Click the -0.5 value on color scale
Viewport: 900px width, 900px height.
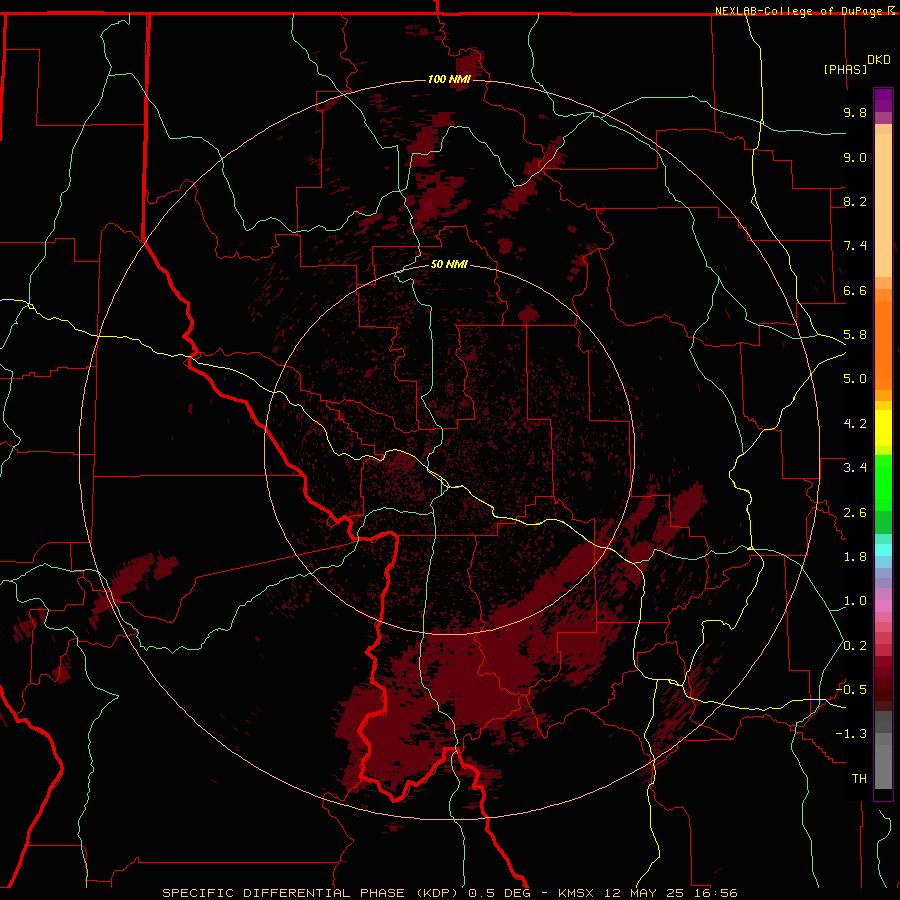pos(851,690)
